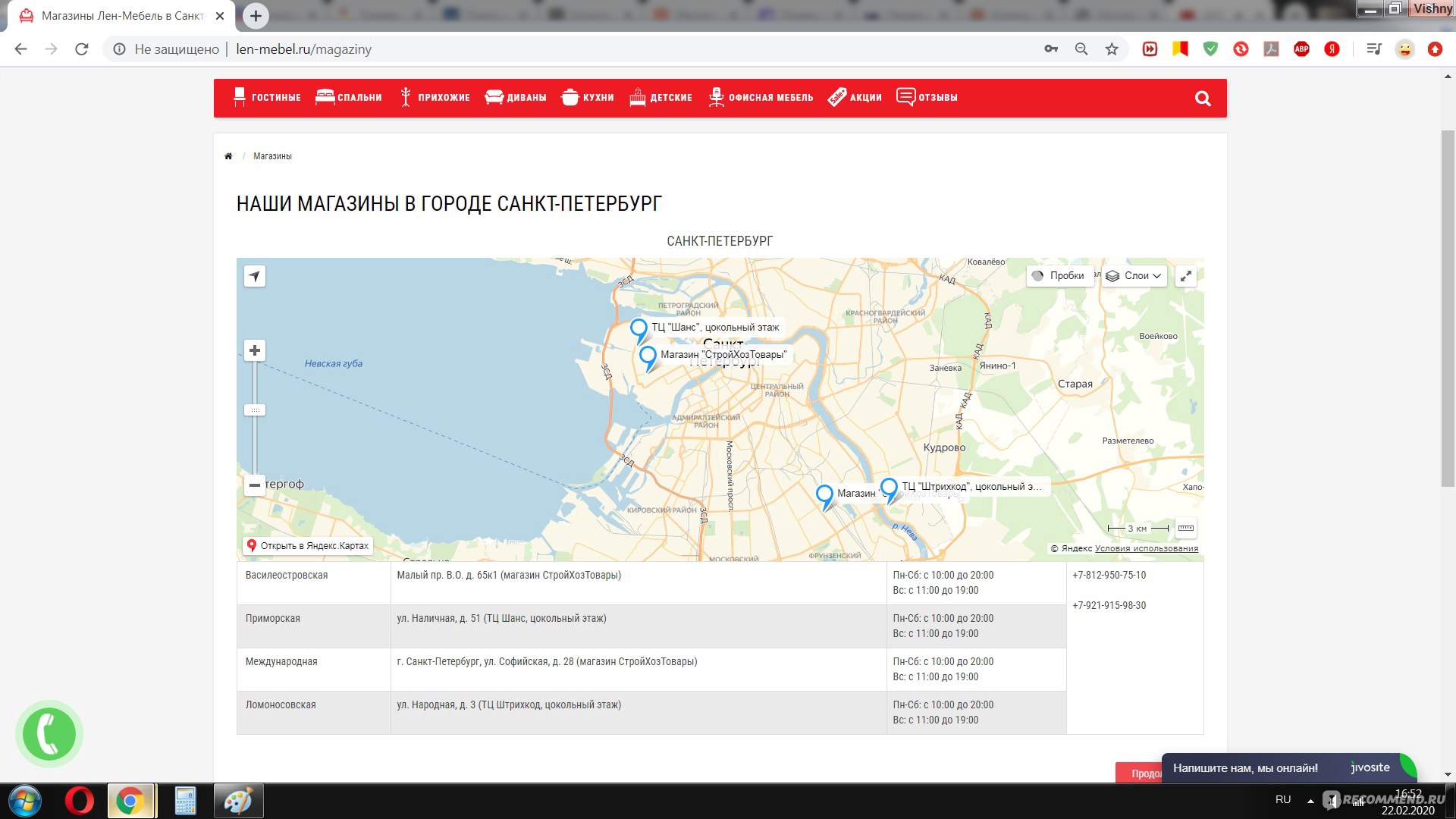Click the ТЦ Шанс map marker
Image resolution: width=1456 pixels, height=819 pixels.
tap(639, 331)
